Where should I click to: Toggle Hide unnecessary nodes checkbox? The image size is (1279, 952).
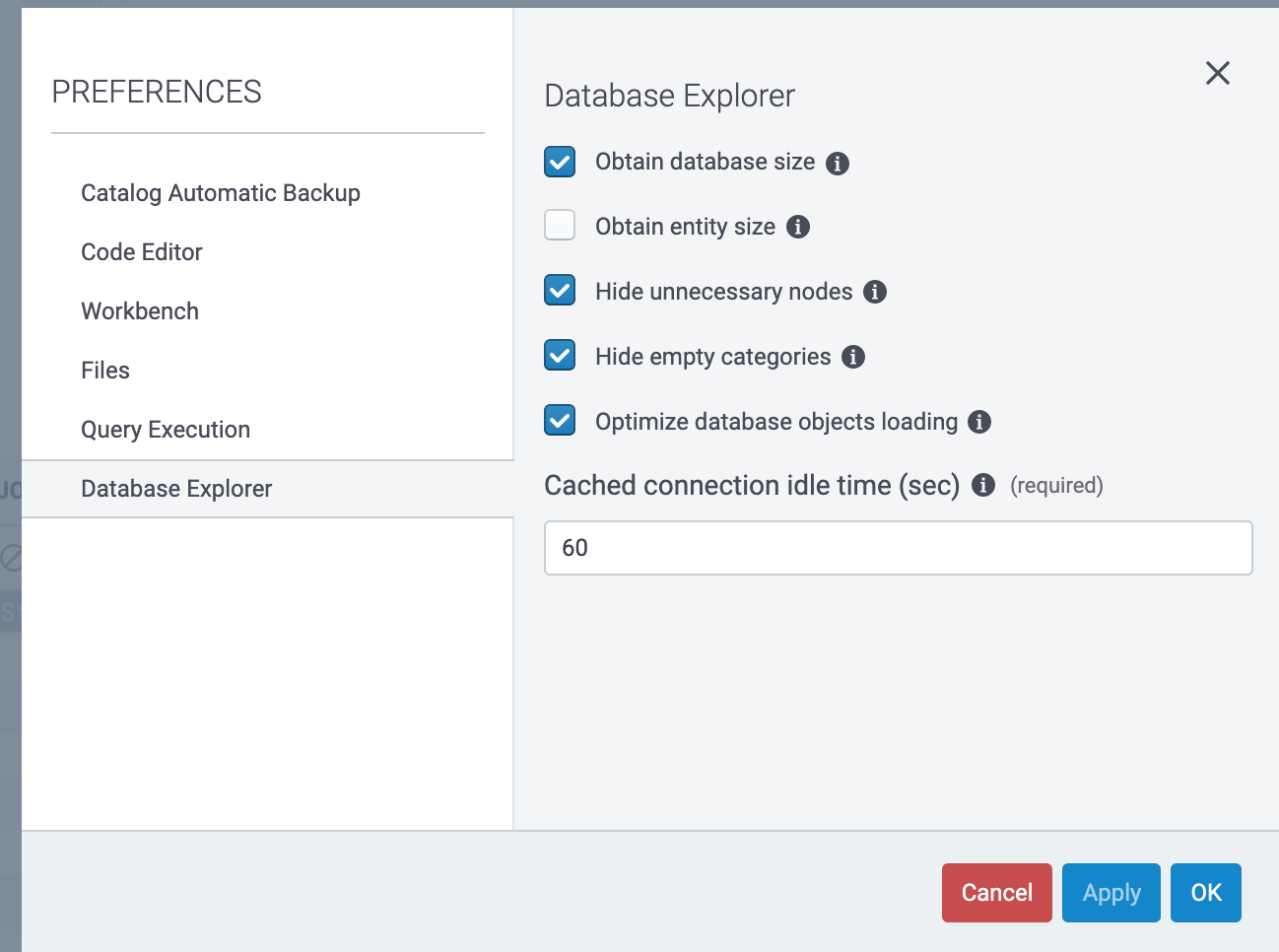click(560, 290)
